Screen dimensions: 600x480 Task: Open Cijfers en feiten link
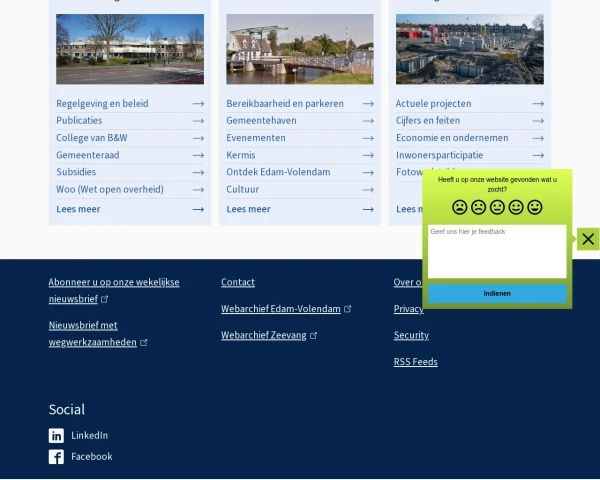click(x=428, y=120)
